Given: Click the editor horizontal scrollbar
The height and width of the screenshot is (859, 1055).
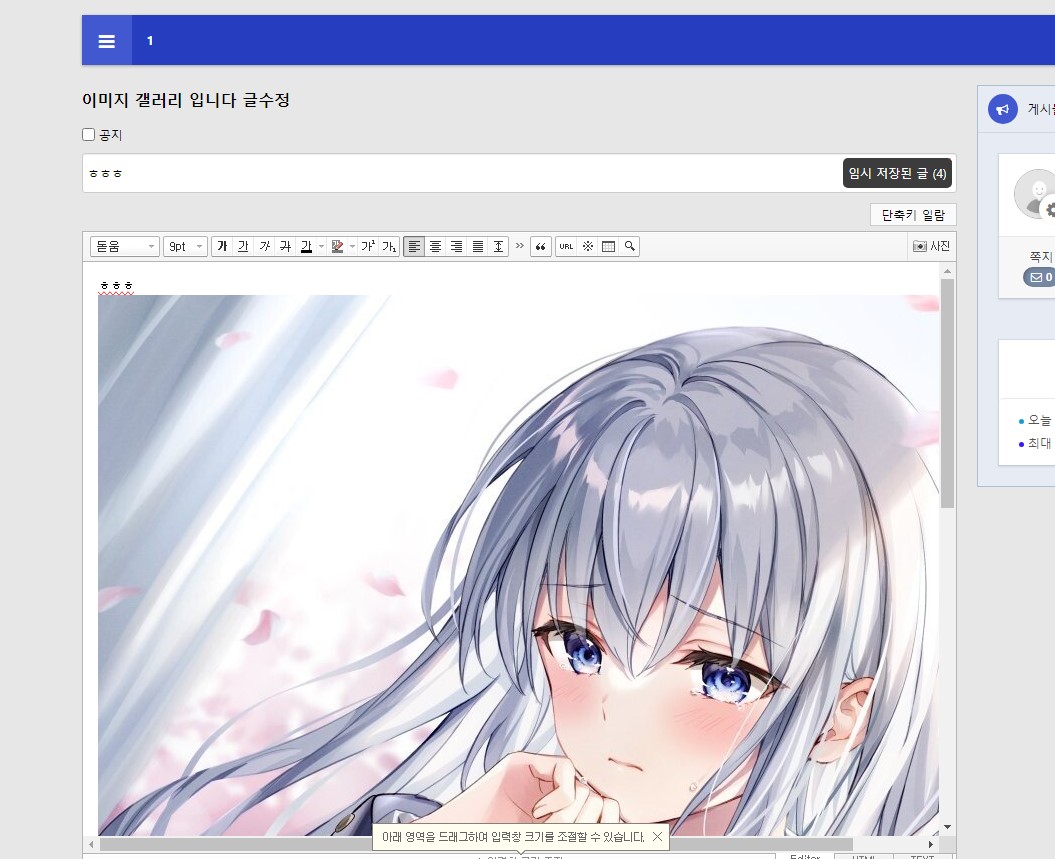Looking at the screenshot, I should (x=476, y=844).
